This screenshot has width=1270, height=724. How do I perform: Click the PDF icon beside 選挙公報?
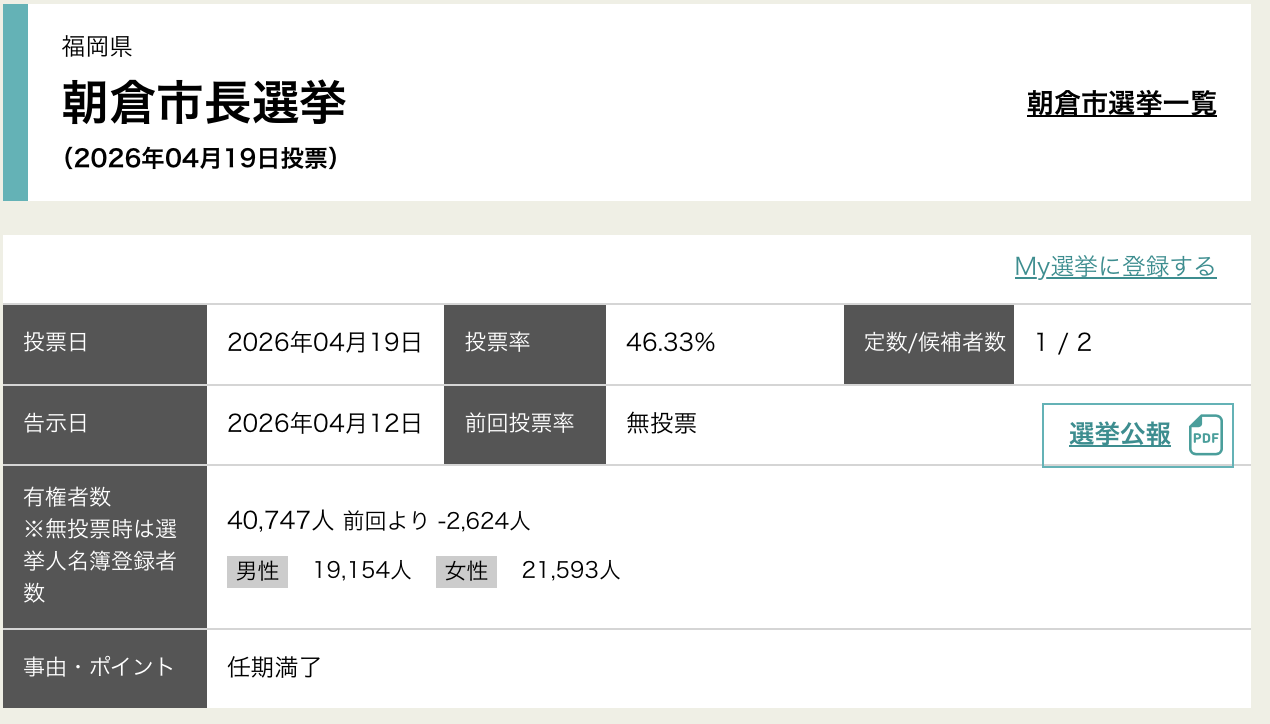pos(1205,436)
